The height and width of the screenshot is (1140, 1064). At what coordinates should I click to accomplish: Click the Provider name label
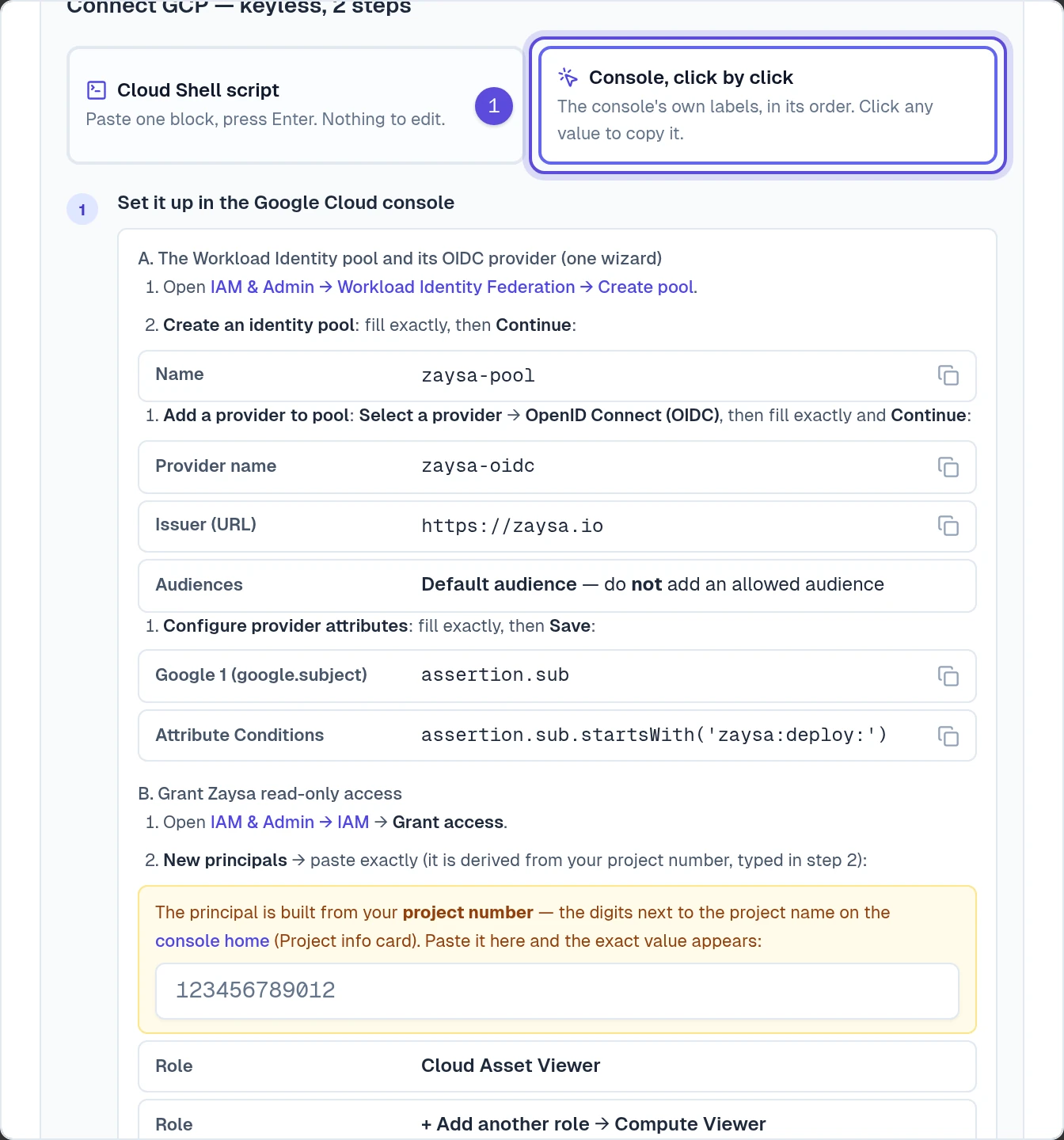215,465
